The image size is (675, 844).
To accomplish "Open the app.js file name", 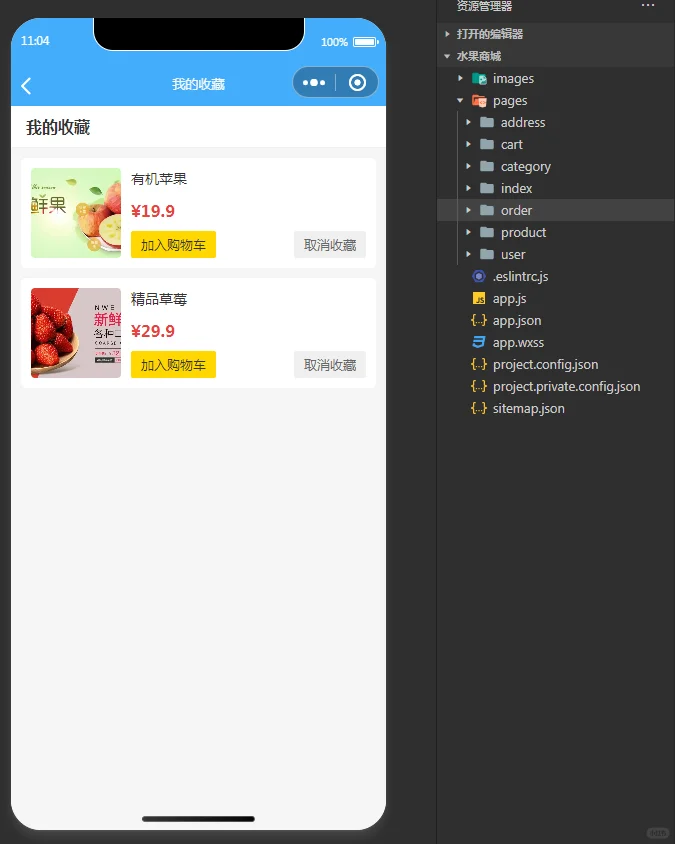I will [x=510, y=299].
